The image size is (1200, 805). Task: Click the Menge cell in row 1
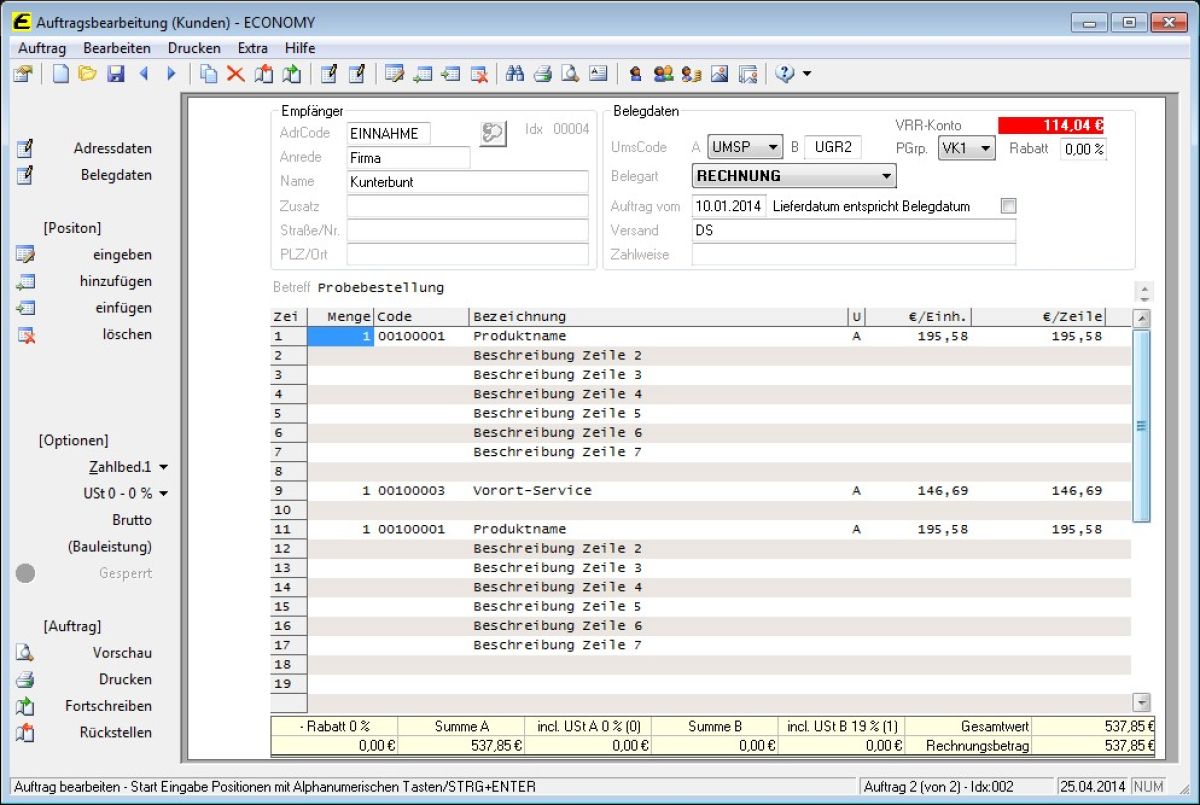click(340, 337)
